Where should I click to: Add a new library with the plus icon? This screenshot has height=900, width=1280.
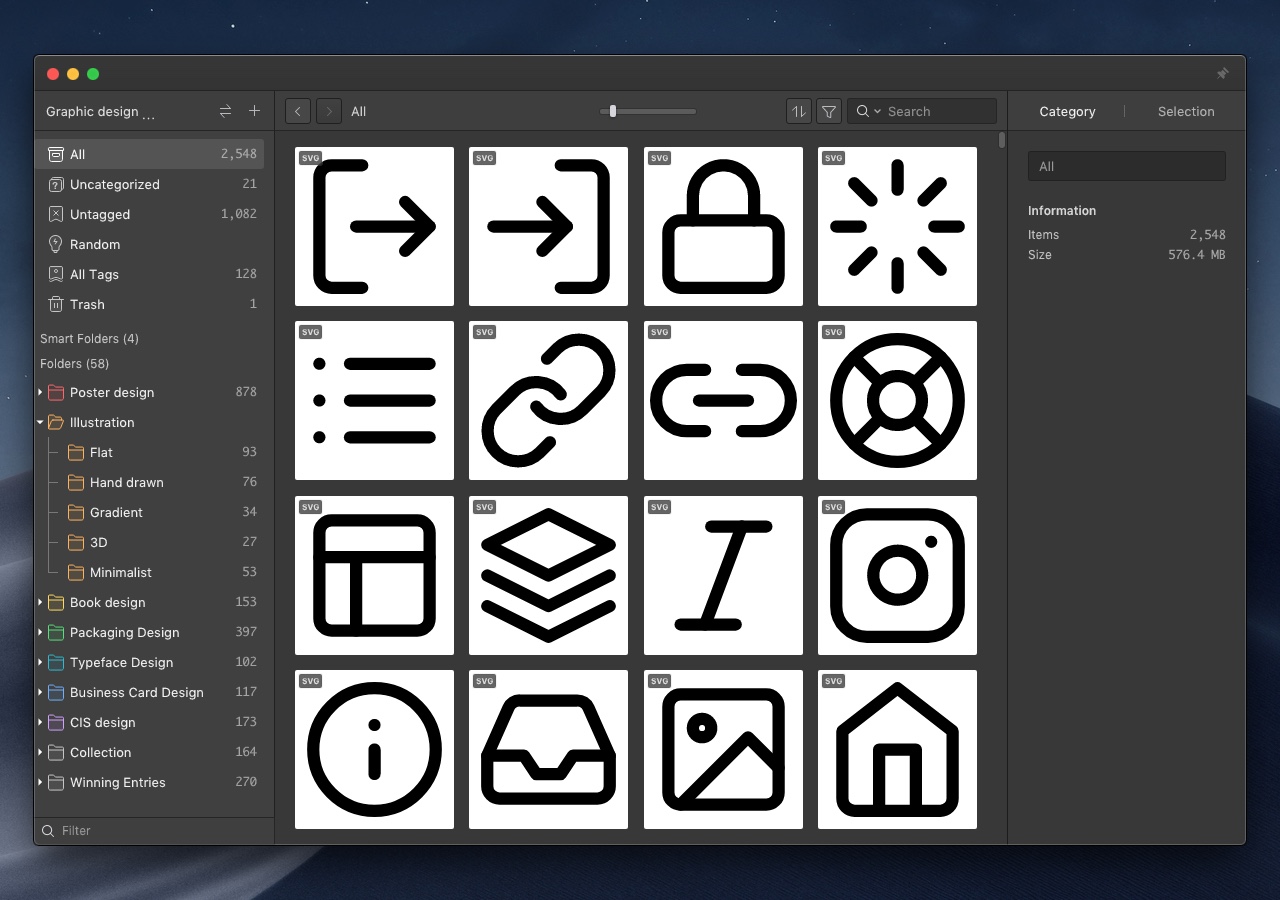coord(254,111)
